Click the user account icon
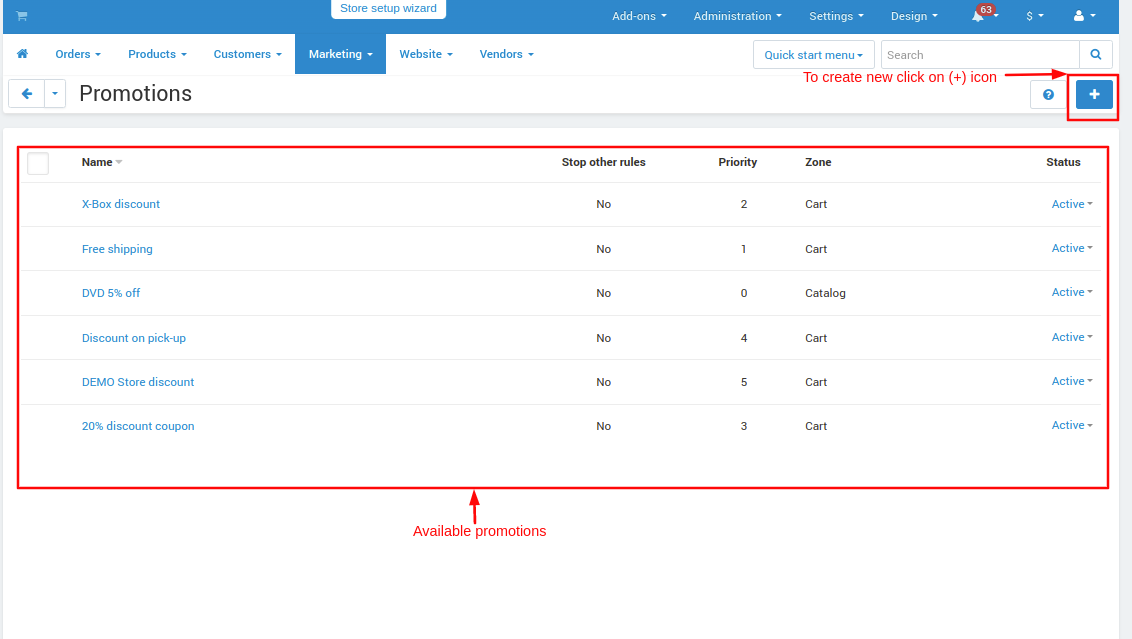The image size is (1132, 639). 1083,16
